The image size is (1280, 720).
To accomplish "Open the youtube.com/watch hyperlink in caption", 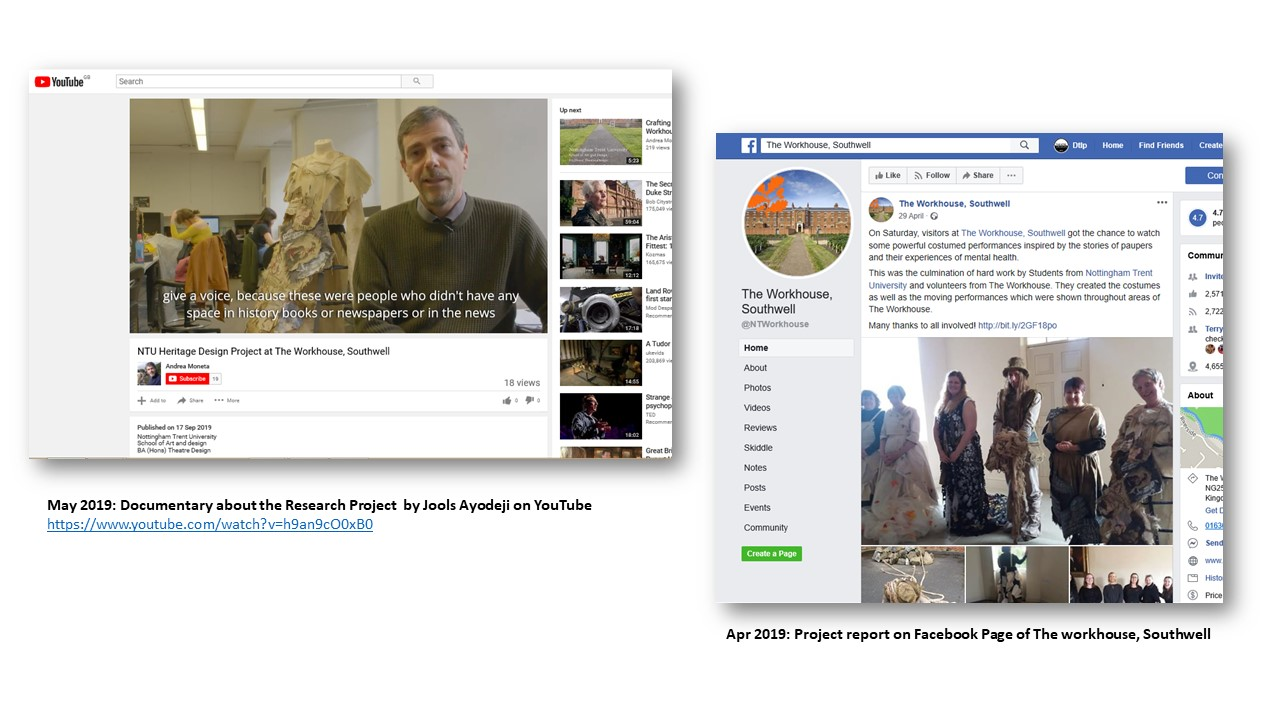I will pyautogui.click(x=210, y=524).
